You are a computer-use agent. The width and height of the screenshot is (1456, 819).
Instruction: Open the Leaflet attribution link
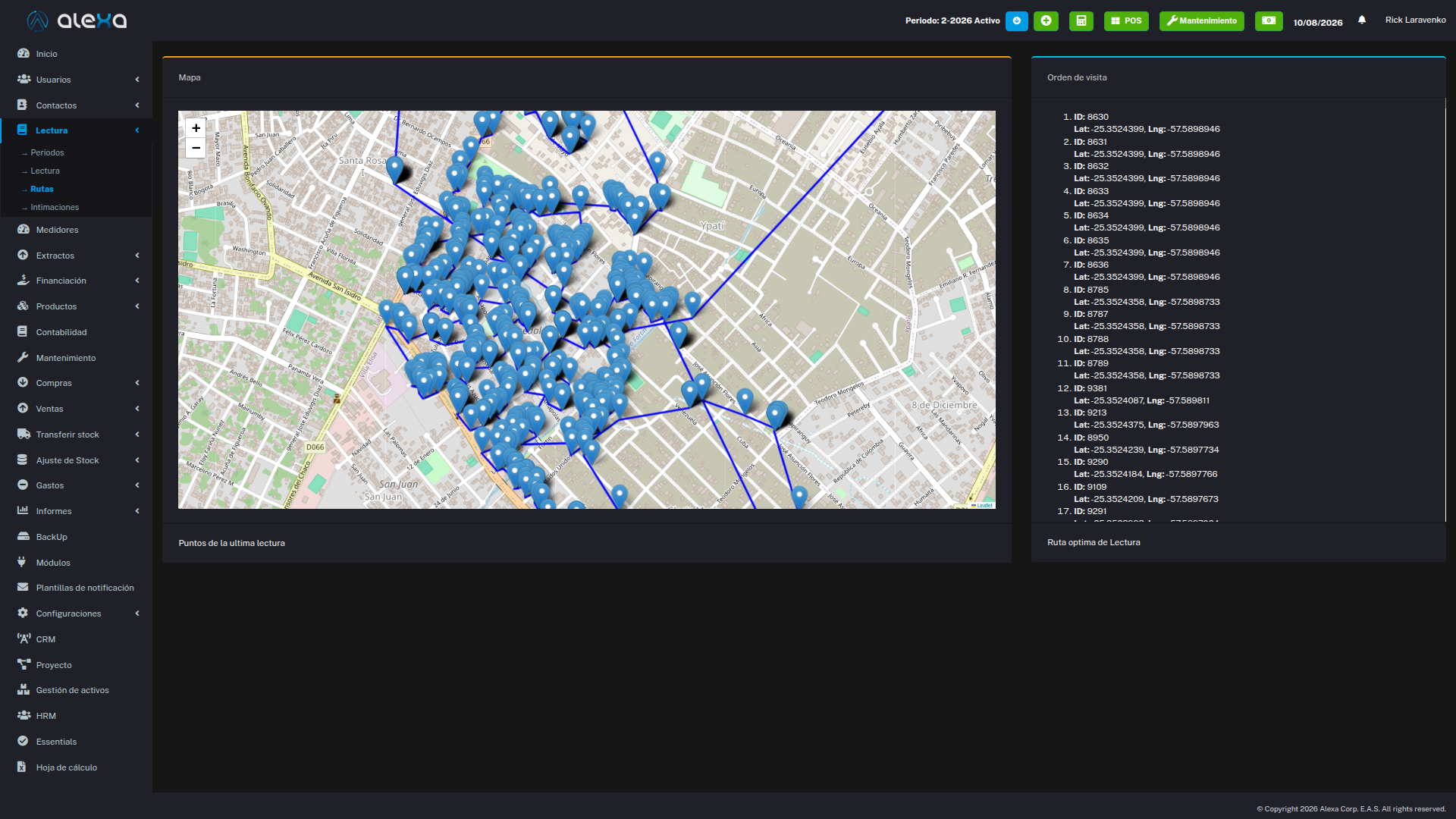[x=984, y=505]
